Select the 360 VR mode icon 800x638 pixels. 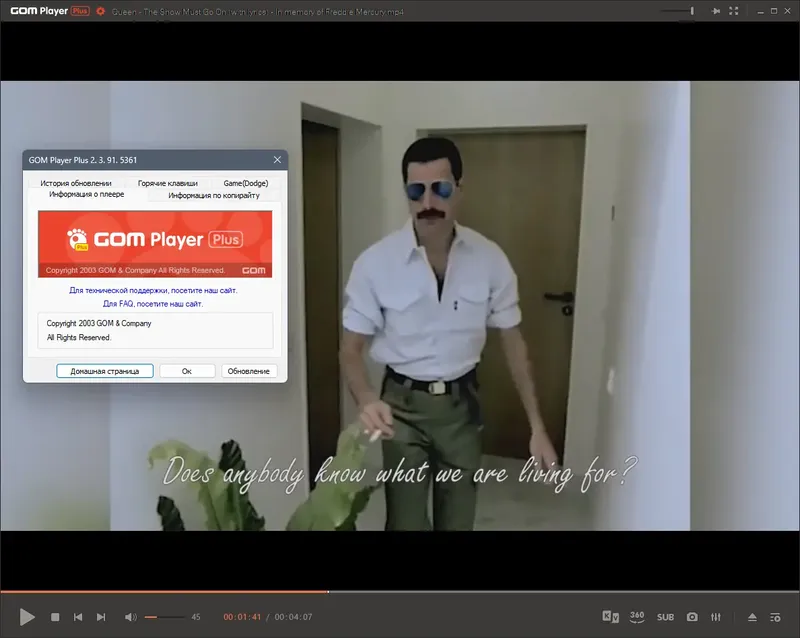(636, 618)
